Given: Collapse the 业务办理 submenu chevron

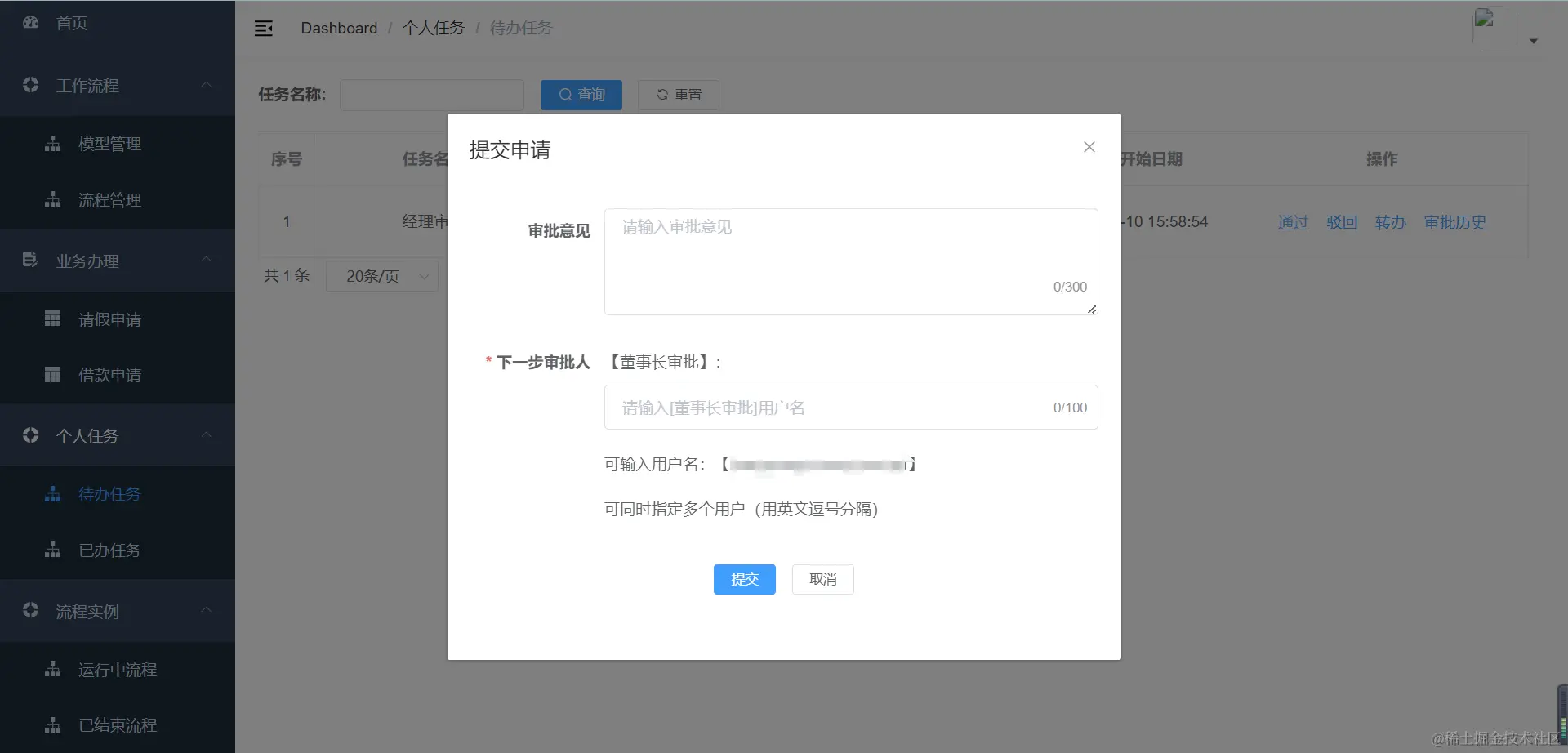Looking at the screenshot, I should [x=207, y=260].
